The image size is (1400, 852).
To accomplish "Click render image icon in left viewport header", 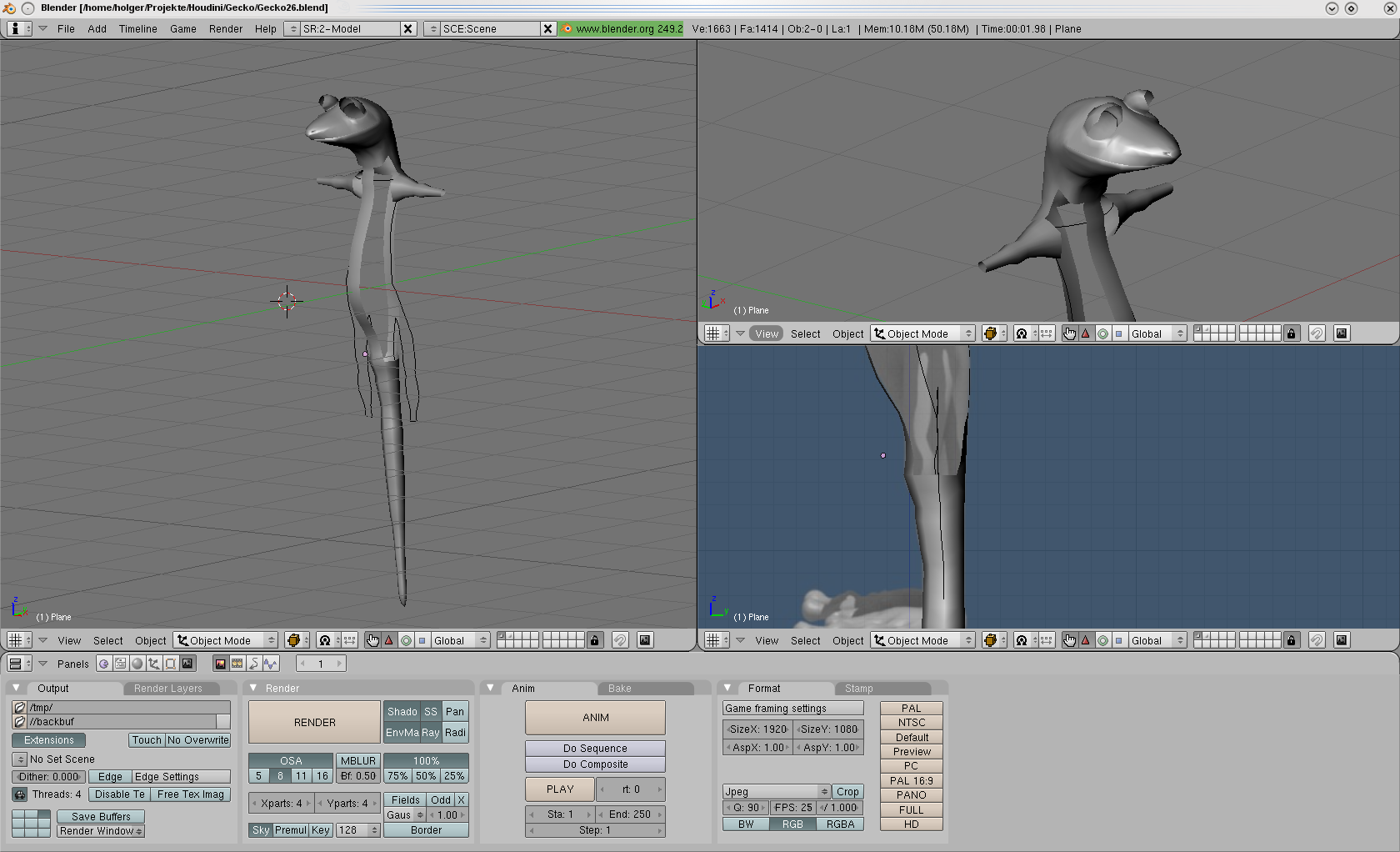I will click(x=645, y=640).
